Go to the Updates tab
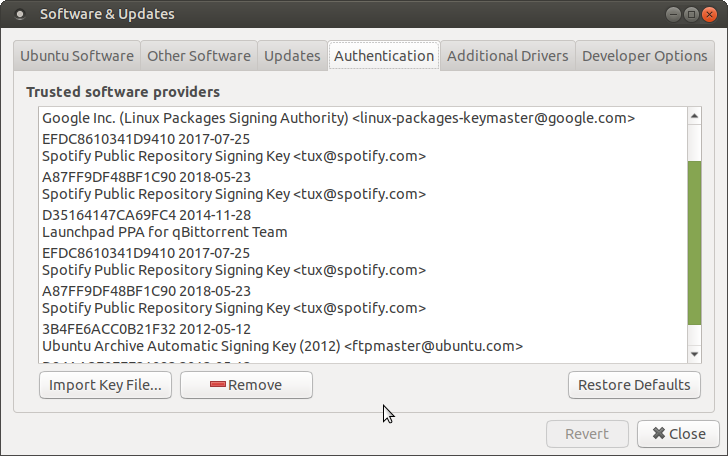 point(292,56)
